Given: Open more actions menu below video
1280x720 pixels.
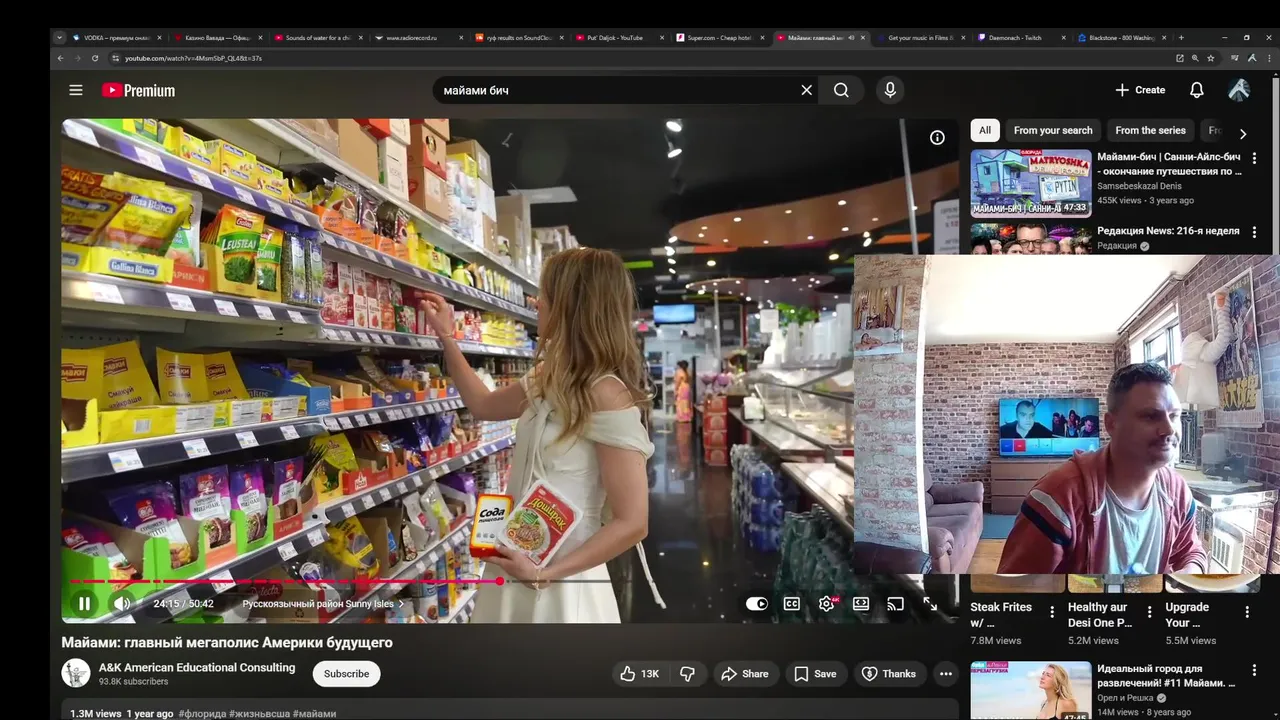Looking at the screenshot, I should tap(945, 674).
